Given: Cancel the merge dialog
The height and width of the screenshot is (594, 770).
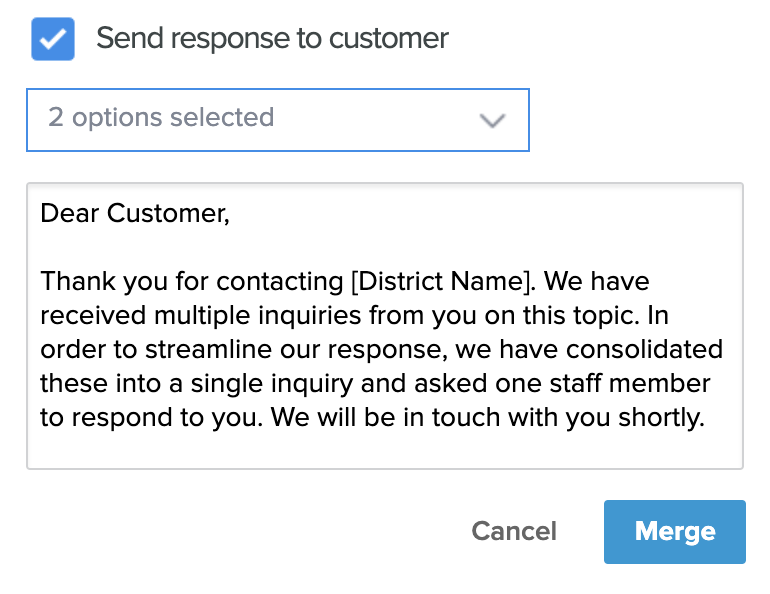Looking at the screenshot, I should (x=514, y=531).
